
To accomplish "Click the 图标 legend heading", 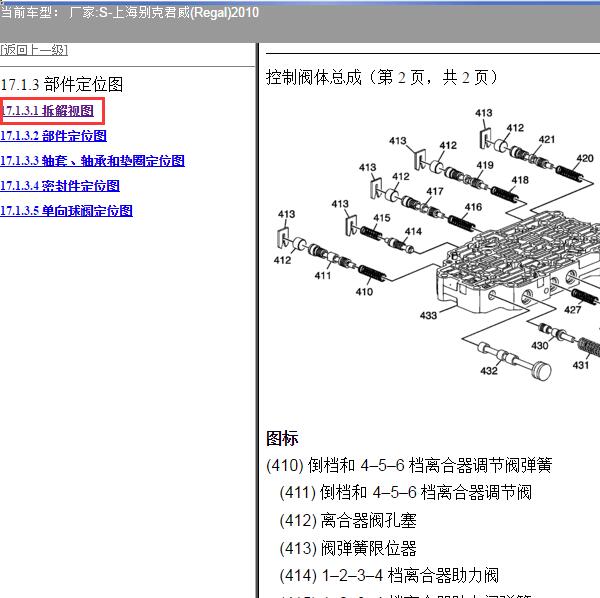I will tap(282, 438).
